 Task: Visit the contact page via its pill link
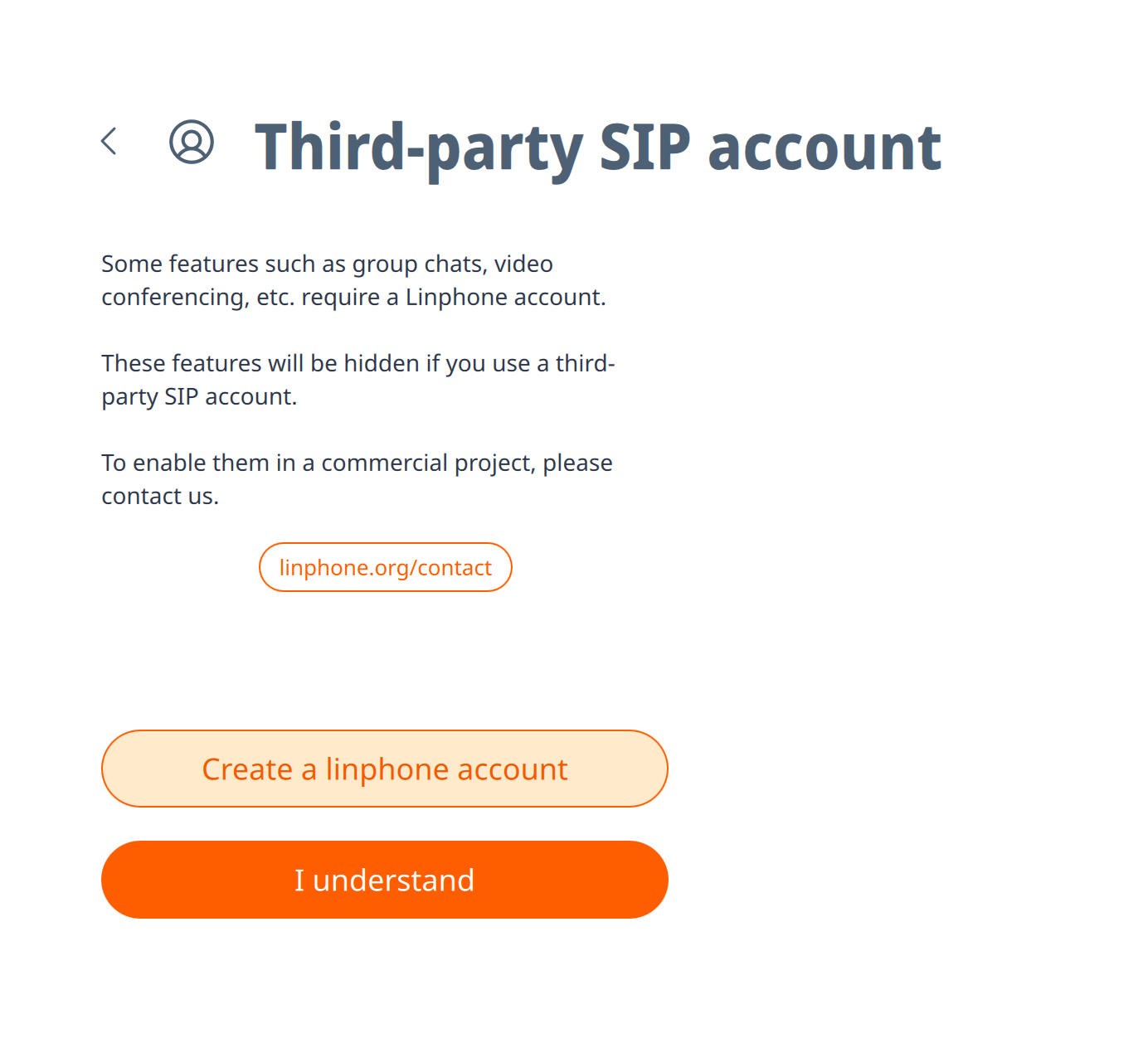point(385,567)
